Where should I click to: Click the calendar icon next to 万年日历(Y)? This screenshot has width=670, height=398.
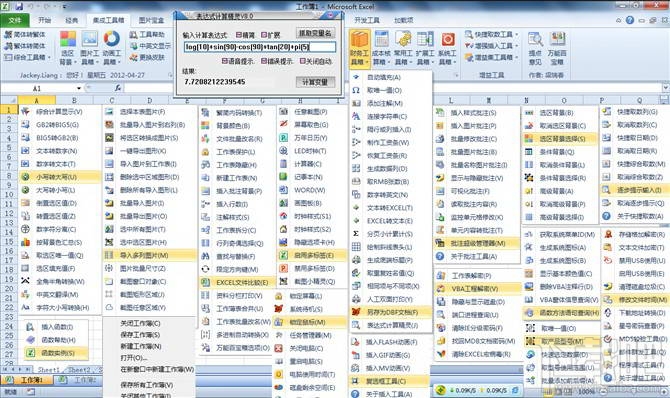coord(283,138)
